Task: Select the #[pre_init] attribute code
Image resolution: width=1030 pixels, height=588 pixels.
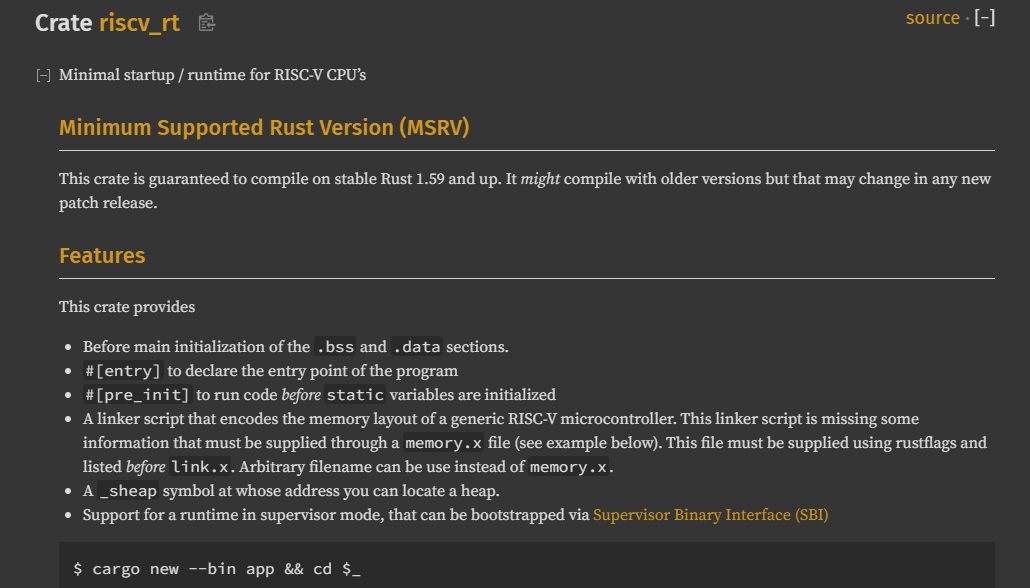Action: [137, 395]
